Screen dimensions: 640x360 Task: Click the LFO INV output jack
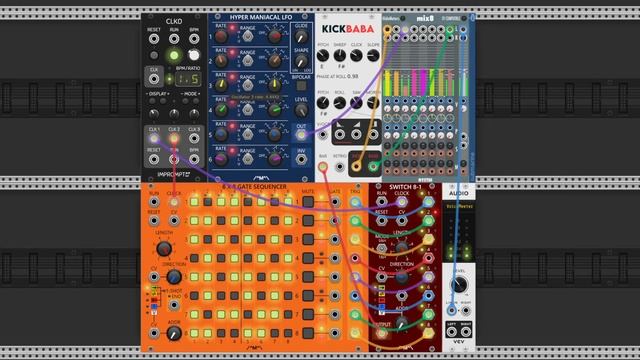pyautogui.click(x=301, y=159)
